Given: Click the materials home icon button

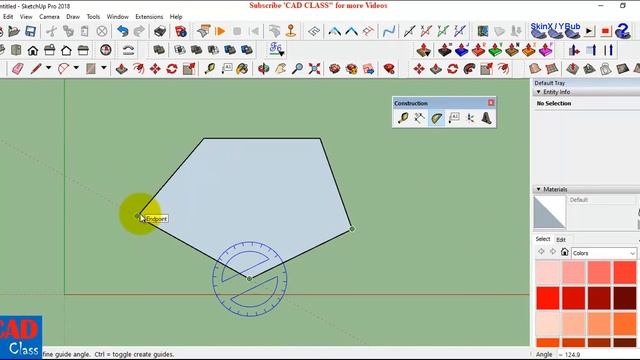Looking at the screenshot, I should 564,252.
